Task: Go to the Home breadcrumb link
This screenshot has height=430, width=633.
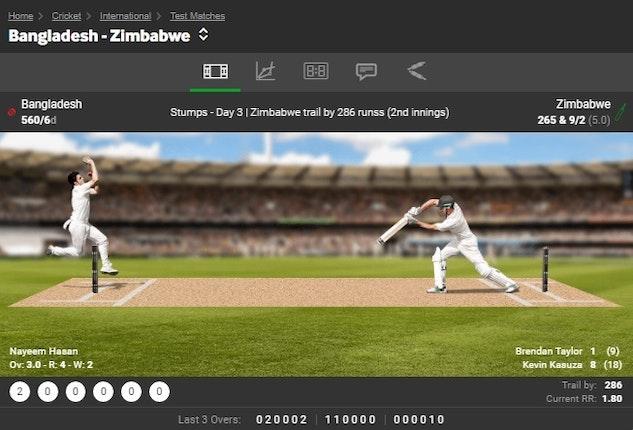Action: [21, 16]
